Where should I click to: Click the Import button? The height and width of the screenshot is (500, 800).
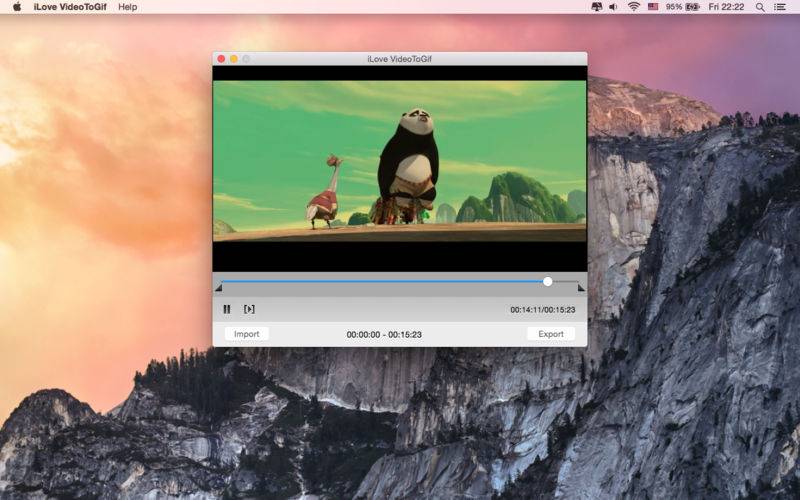tap(246, 334)
